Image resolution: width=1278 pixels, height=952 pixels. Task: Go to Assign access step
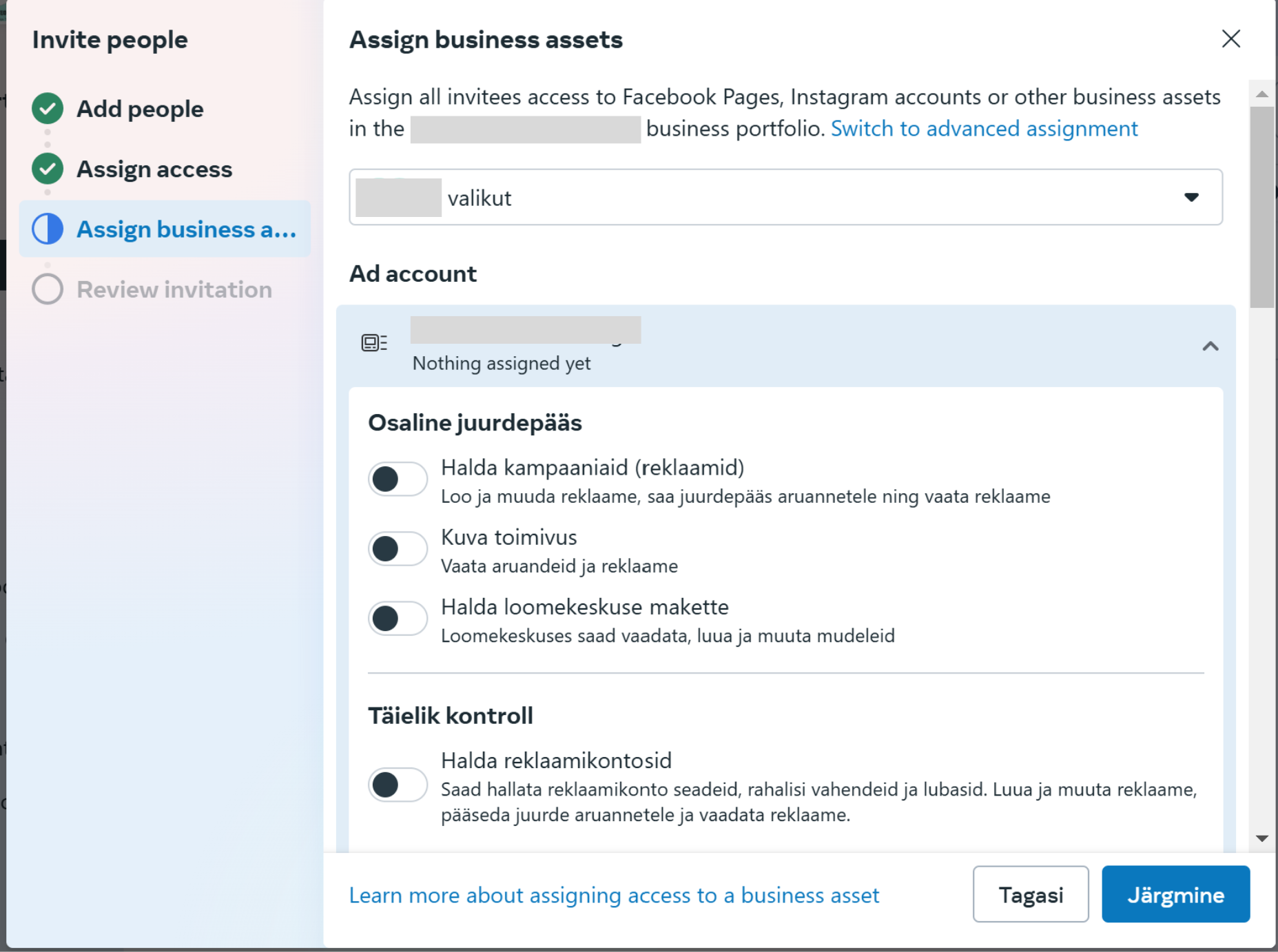pyautogui.click(x=154, y=169)
